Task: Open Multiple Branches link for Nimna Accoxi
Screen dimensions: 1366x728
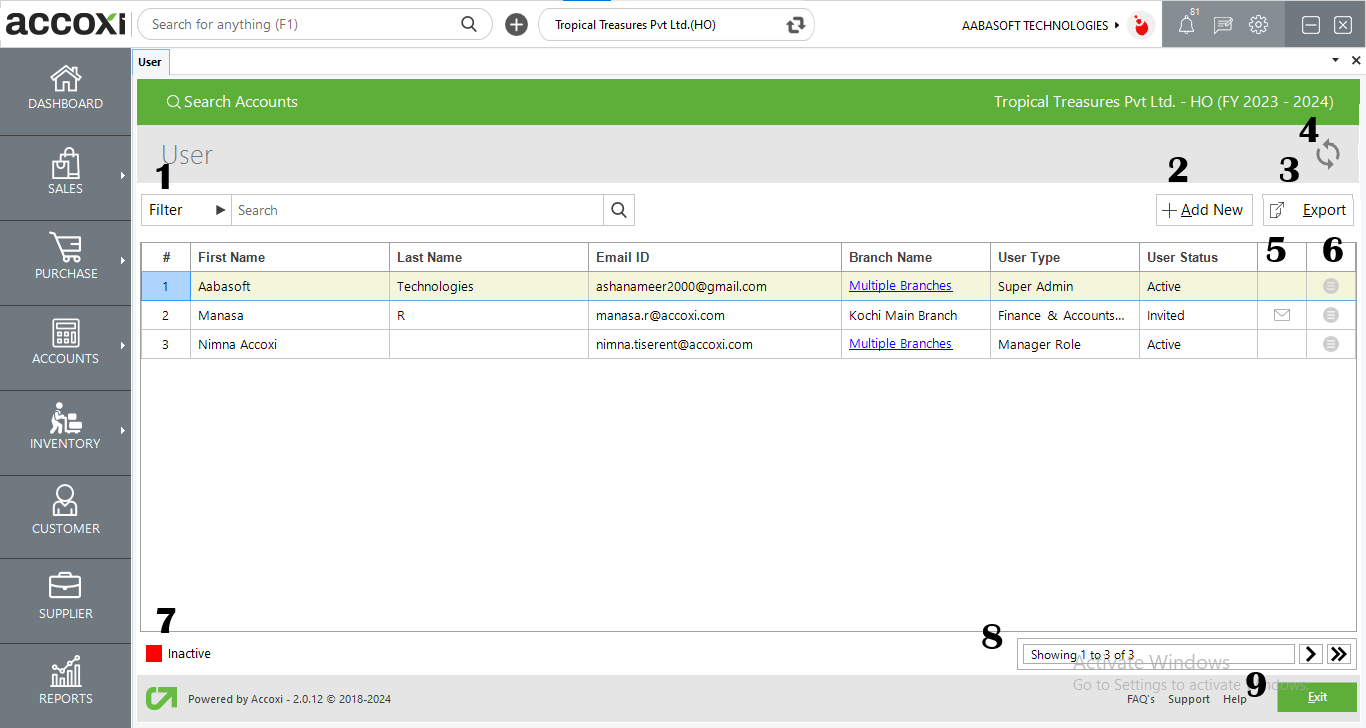Action: coord(900,344)
